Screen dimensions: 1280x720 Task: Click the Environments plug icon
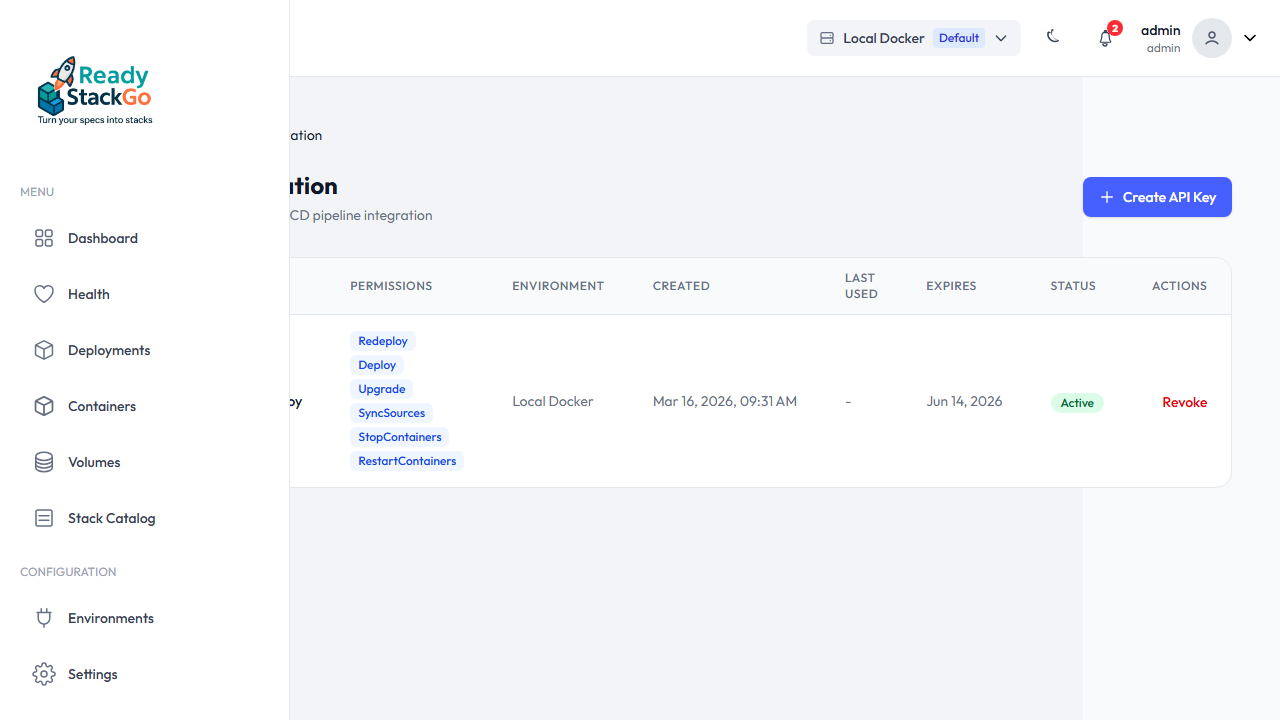point(44,618)
